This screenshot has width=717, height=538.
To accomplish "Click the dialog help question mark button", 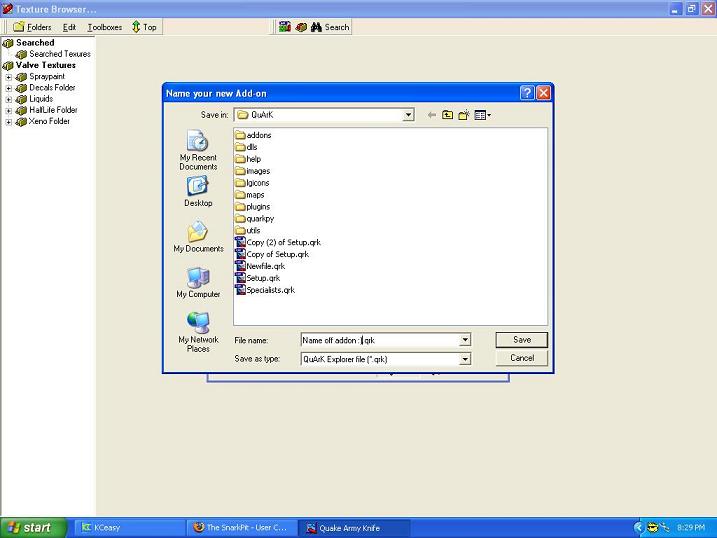I will coord(527,93).
